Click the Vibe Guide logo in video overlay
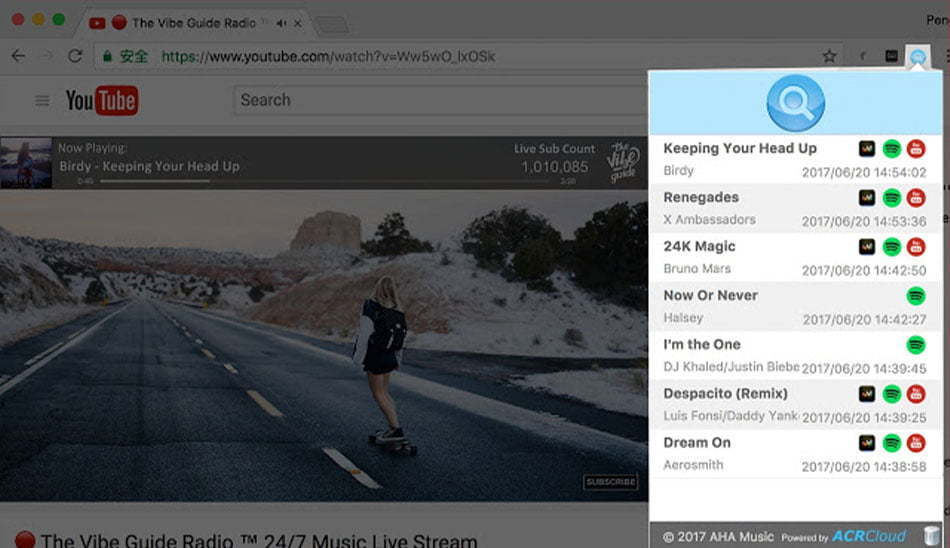The width and height of the screenshot is (950, 548). pos(624,162)
